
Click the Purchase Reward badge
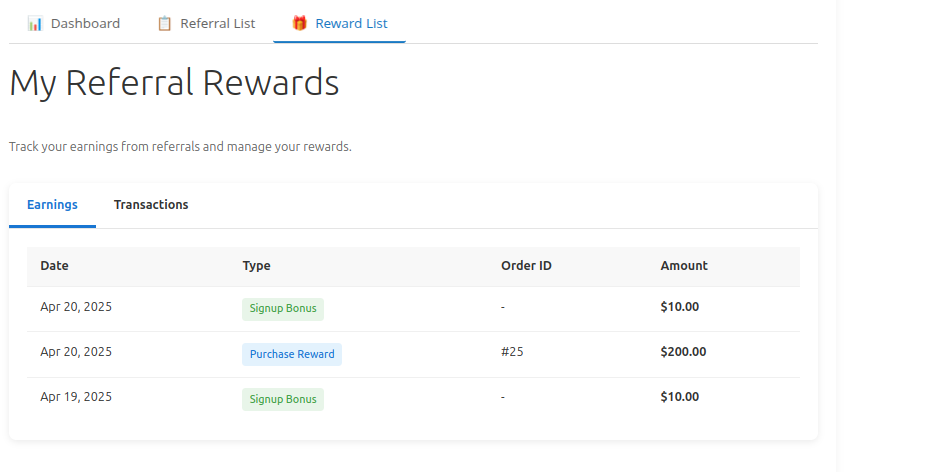(292, 354)
